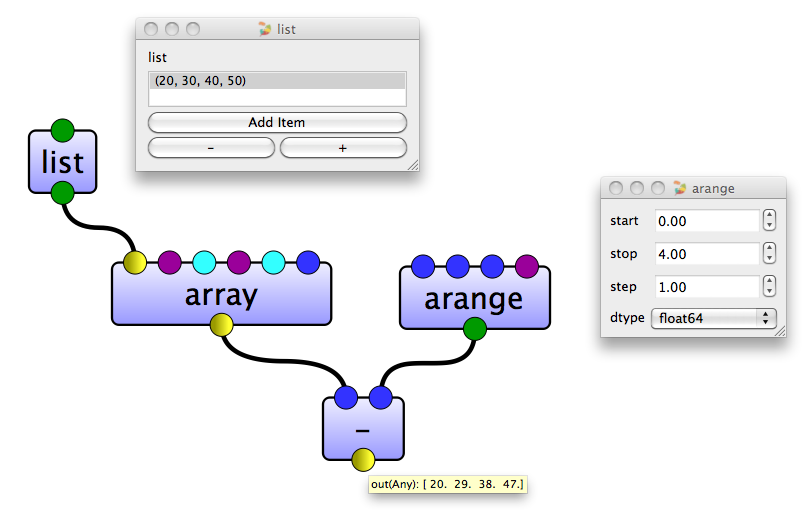Select the purple input port on arange node

[x=527, y=266]
